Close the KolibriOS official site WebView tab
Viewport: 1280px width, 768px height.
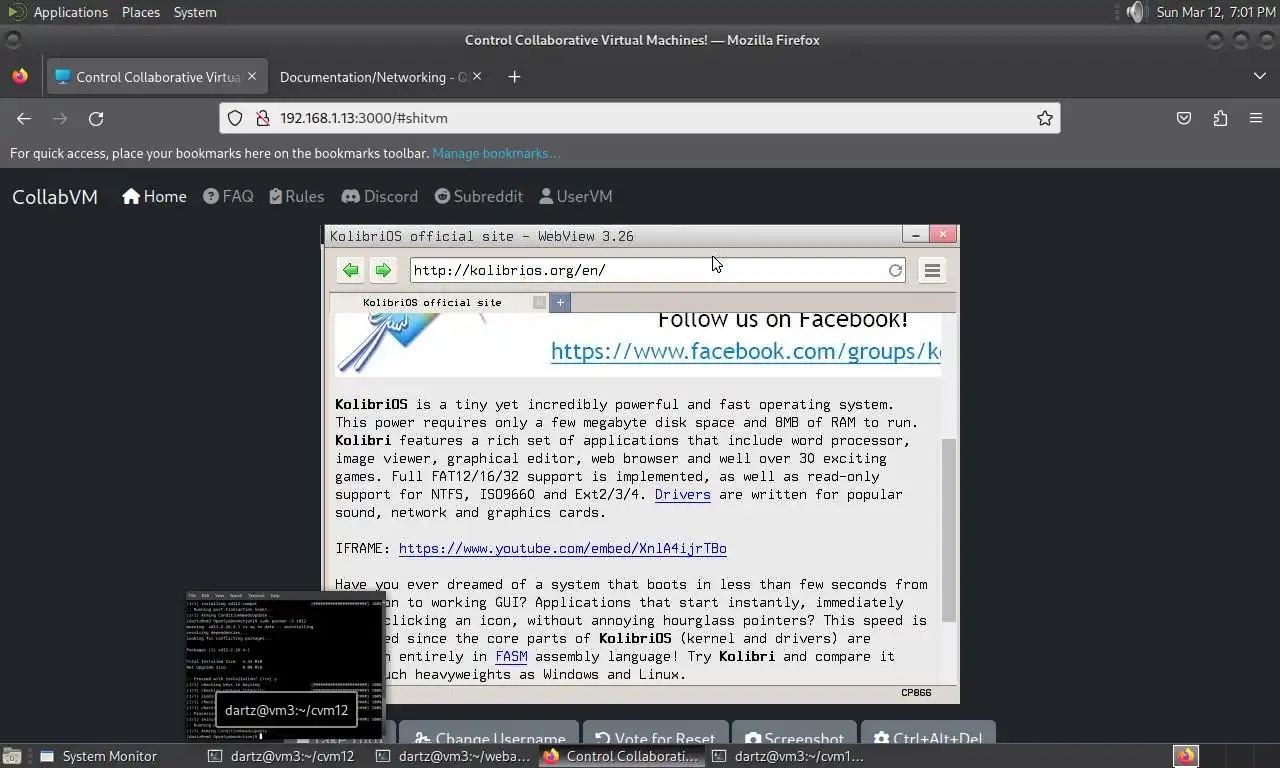[539, 302]
